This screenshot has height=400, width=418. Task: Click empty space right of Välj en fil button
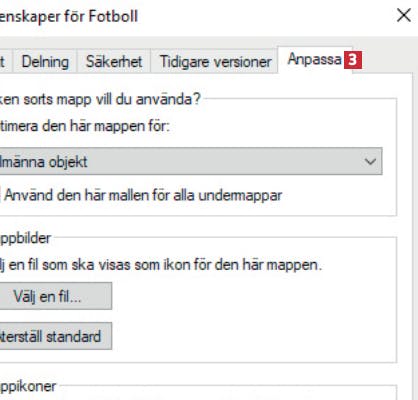[x=253, y=296]
